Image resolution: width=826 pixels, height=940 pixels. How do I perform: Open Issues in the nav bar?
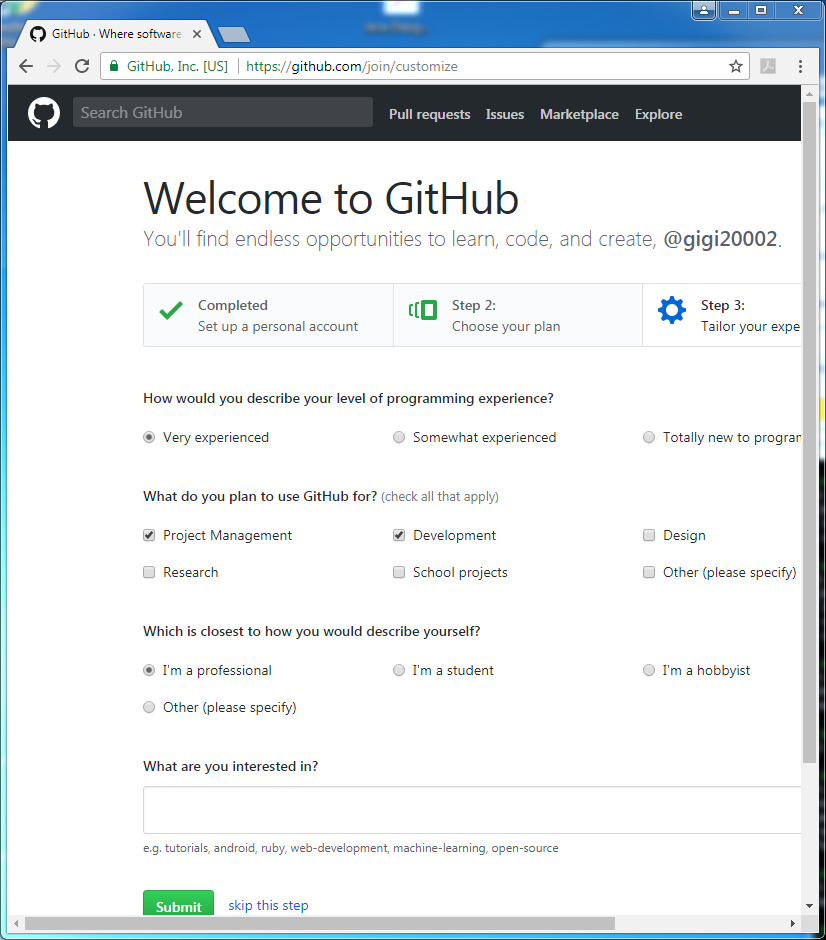505,114
